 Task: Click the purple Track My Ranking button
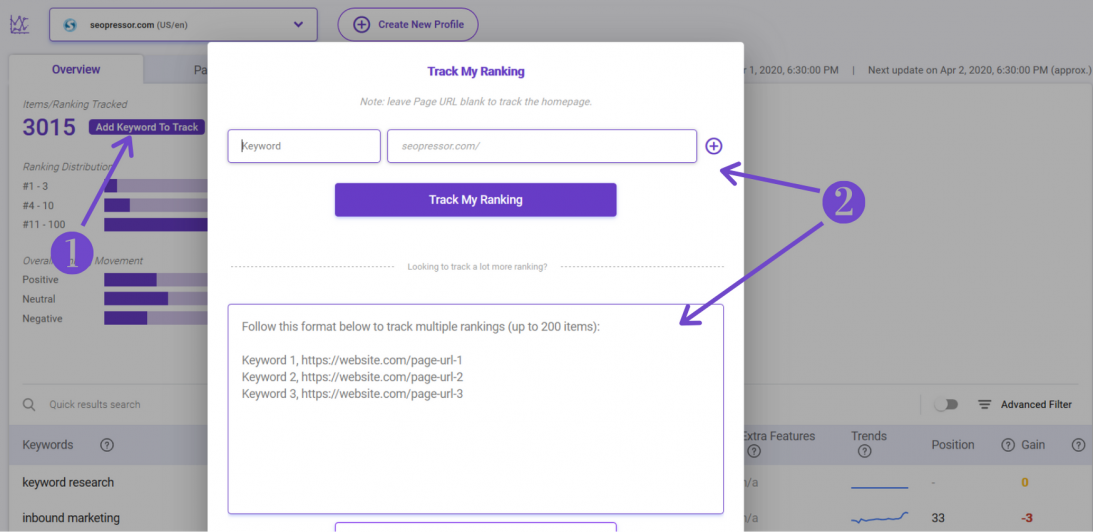475,199
